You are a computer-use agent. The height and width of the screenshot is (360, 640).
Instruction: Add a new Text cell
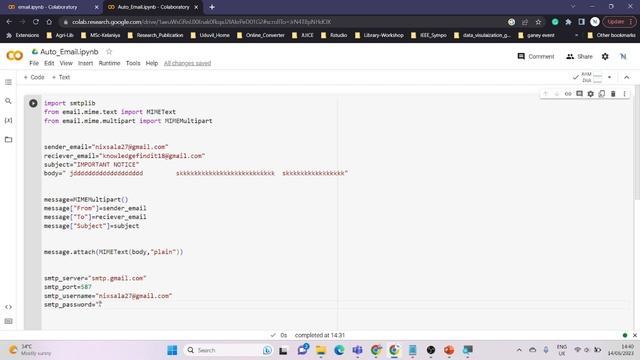[x=61, y=77]
